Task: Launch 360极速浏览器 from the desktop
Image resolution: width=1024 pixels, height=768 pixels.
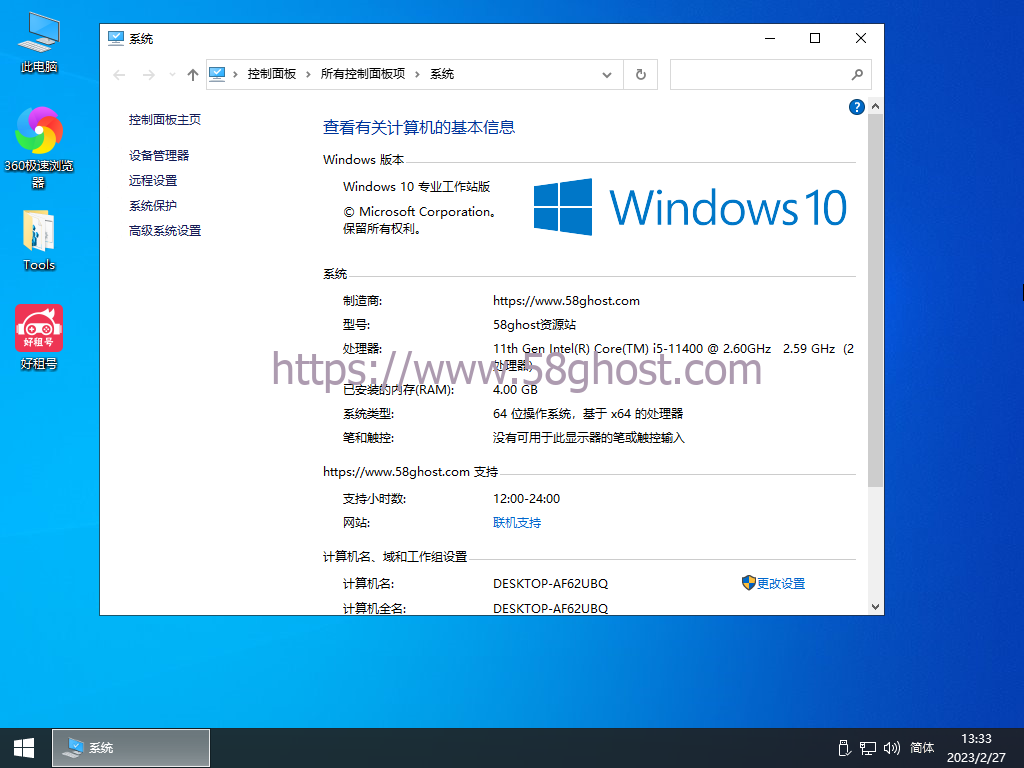Action: click(x=39, y=147)
